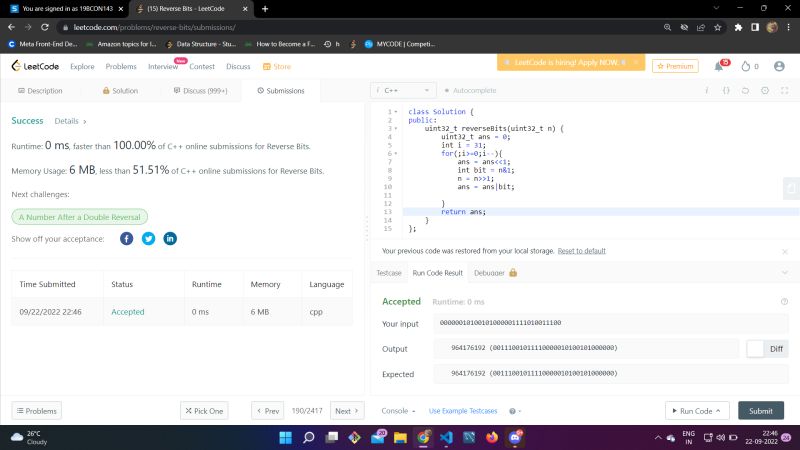Open the Run Code options arrow
The image size is (800, 450).
(x=717, y=411)
